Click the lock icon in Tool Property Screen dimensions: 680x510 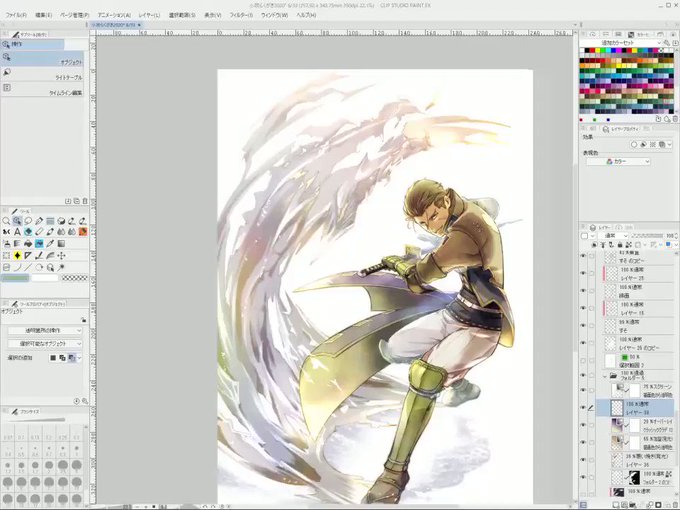click(x=83, y=320)
